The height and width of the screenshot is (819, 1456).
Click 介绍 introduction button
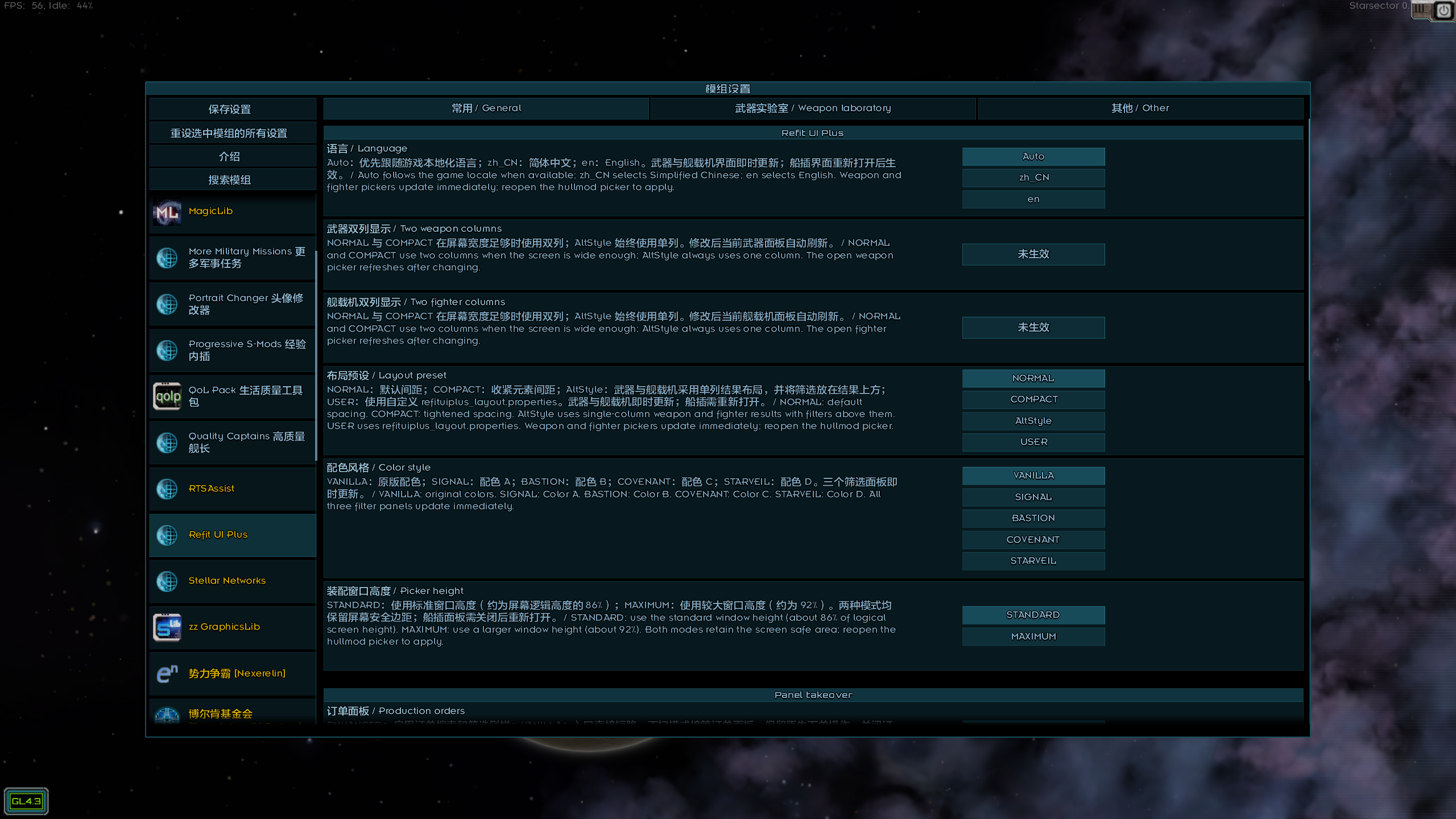coord(233,156)
